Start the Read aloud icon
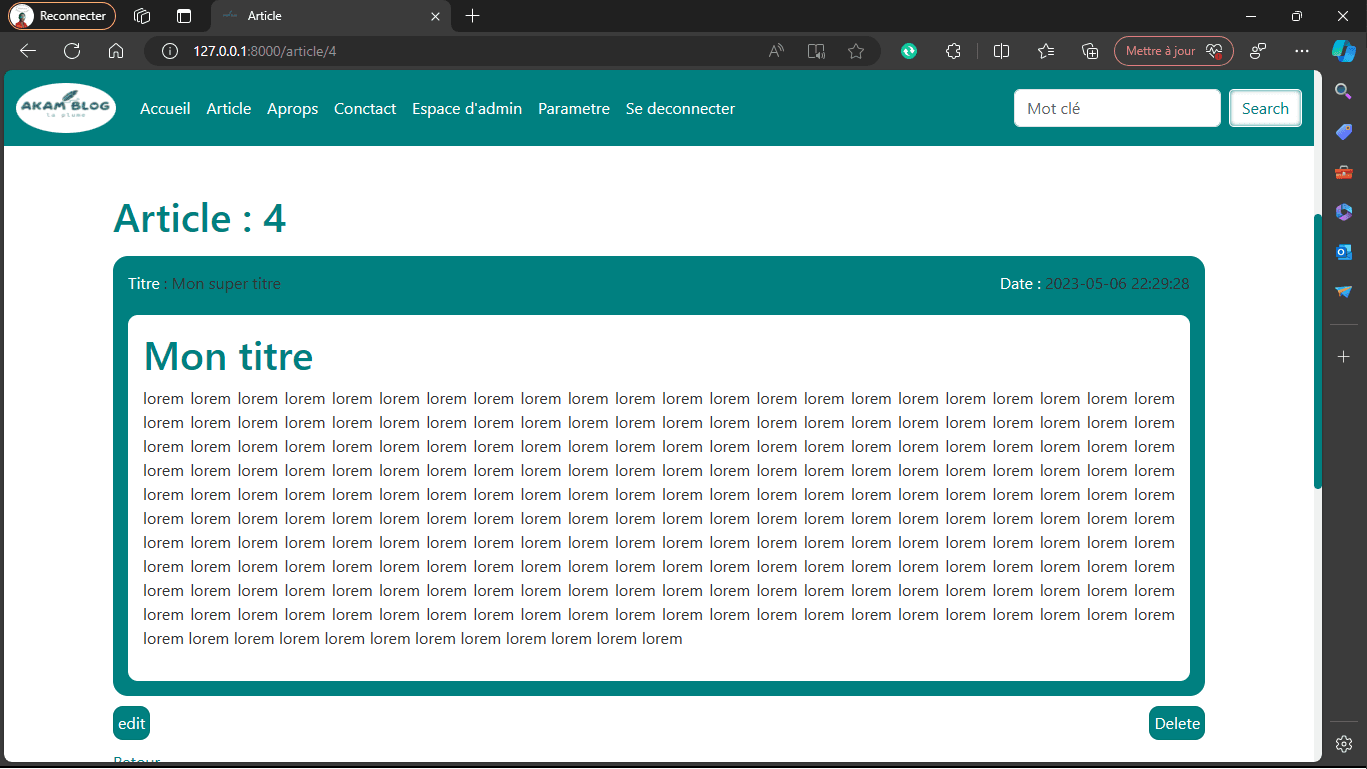 coord(776,51)
